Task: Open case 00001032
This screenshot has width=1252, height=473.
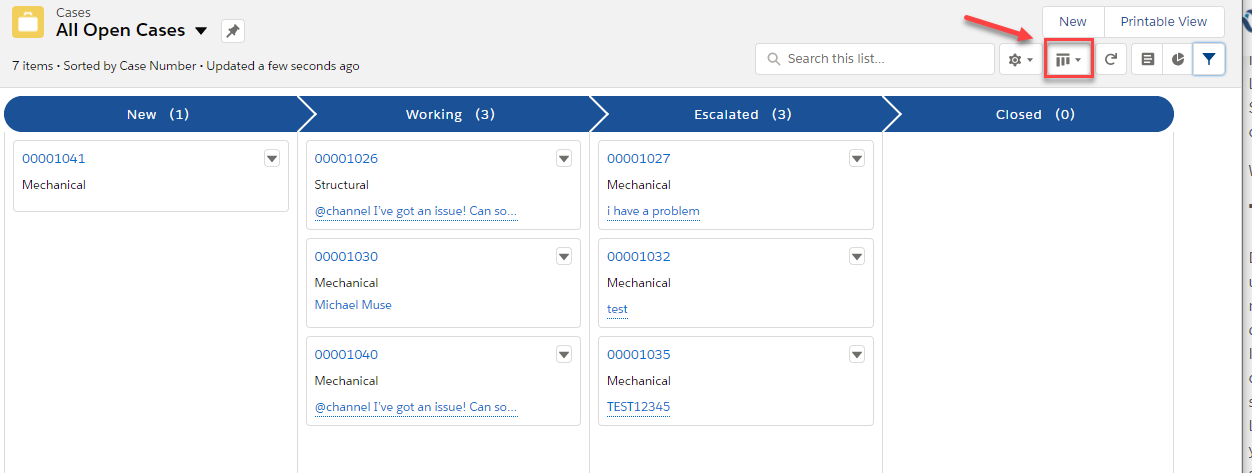Action: [x=638, y=256]
